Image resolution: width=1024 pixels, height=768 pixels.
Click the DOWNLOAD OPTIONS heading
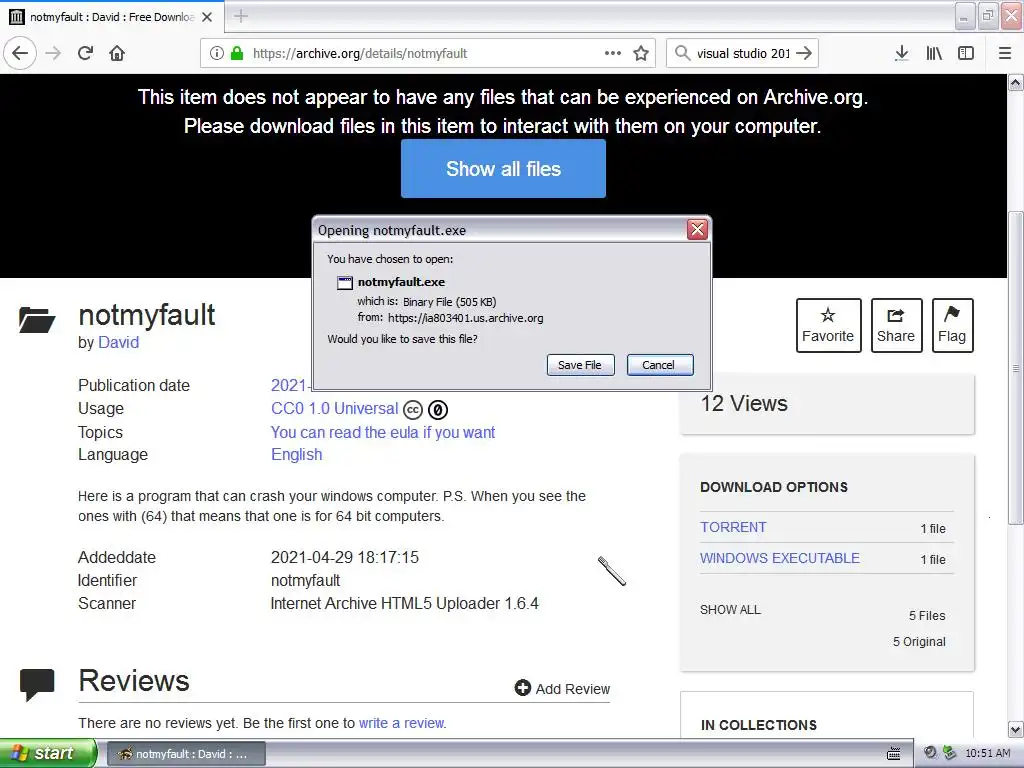coord(774,487)
